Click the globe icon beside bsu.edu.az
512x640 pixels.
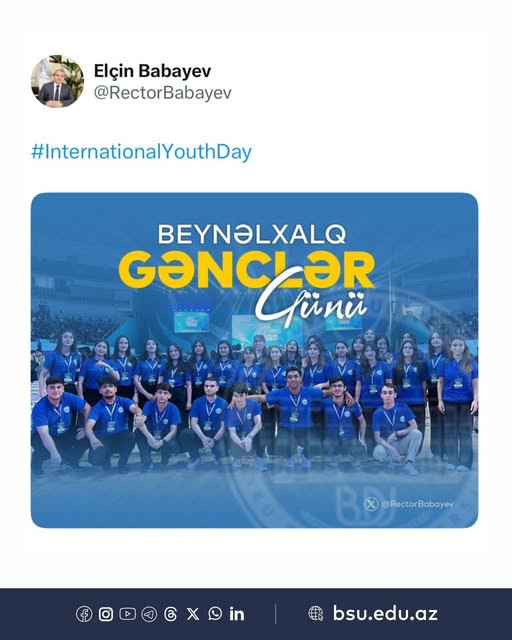(x=316, y=613)
